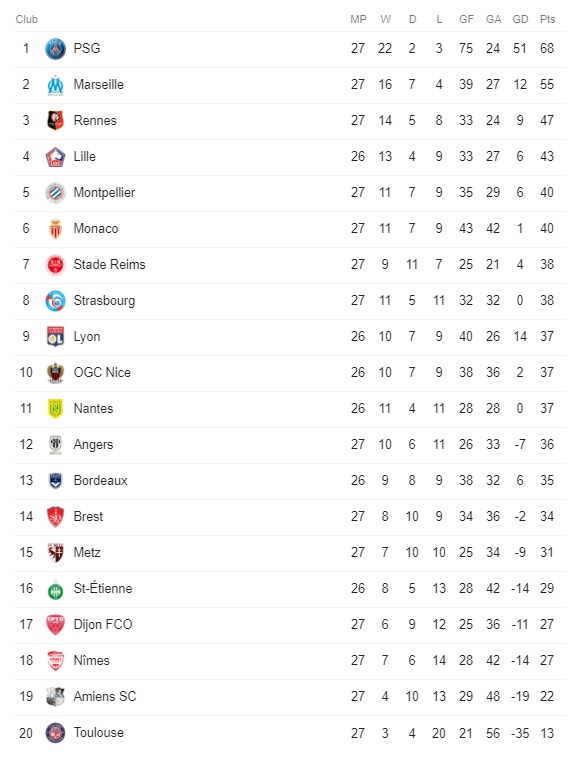Select the Dijon FCO team name

point(103,625)
